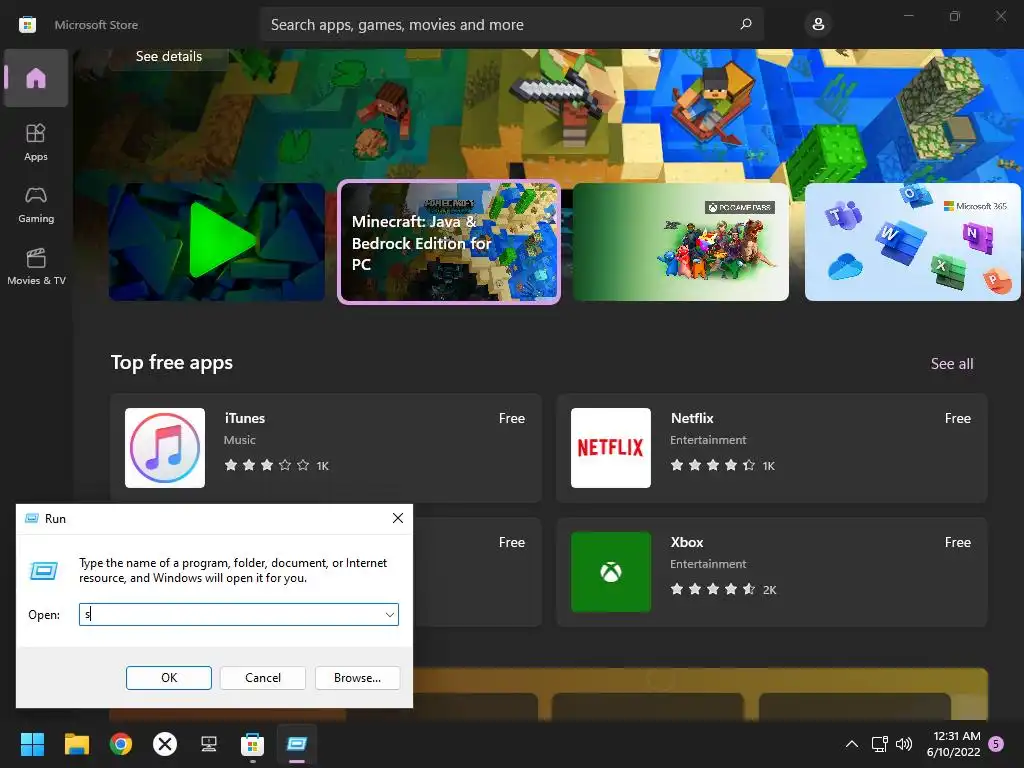Show hidden system tray icons
Screen dimensions: 1024x768
click(x=852, y=744)
